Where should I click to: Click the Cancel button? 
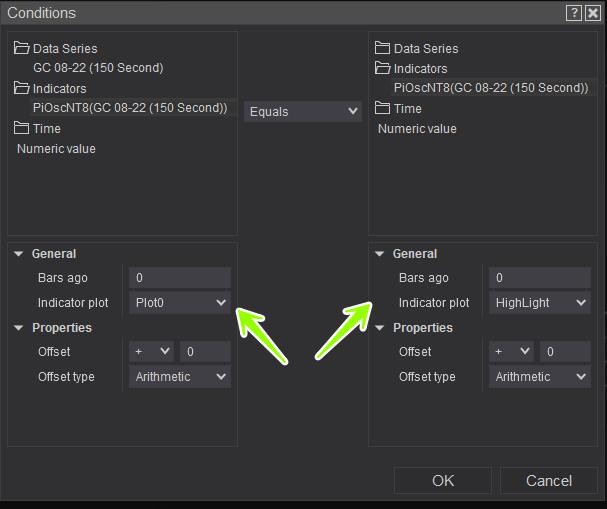point(549,480)
